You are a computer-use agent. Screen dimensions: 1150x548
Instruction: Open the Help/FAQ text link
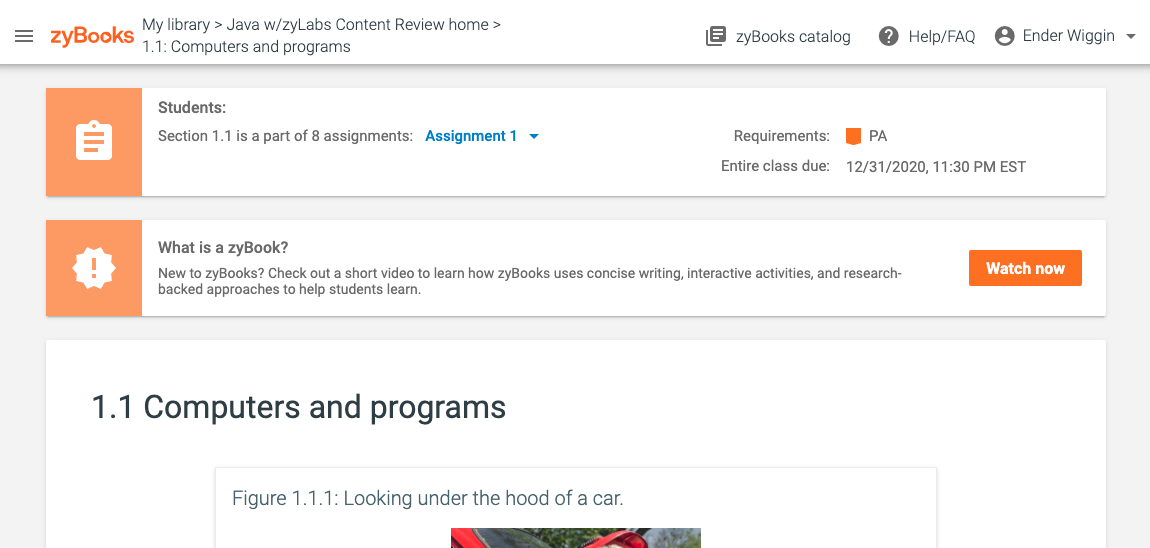(x=941, y=36)
